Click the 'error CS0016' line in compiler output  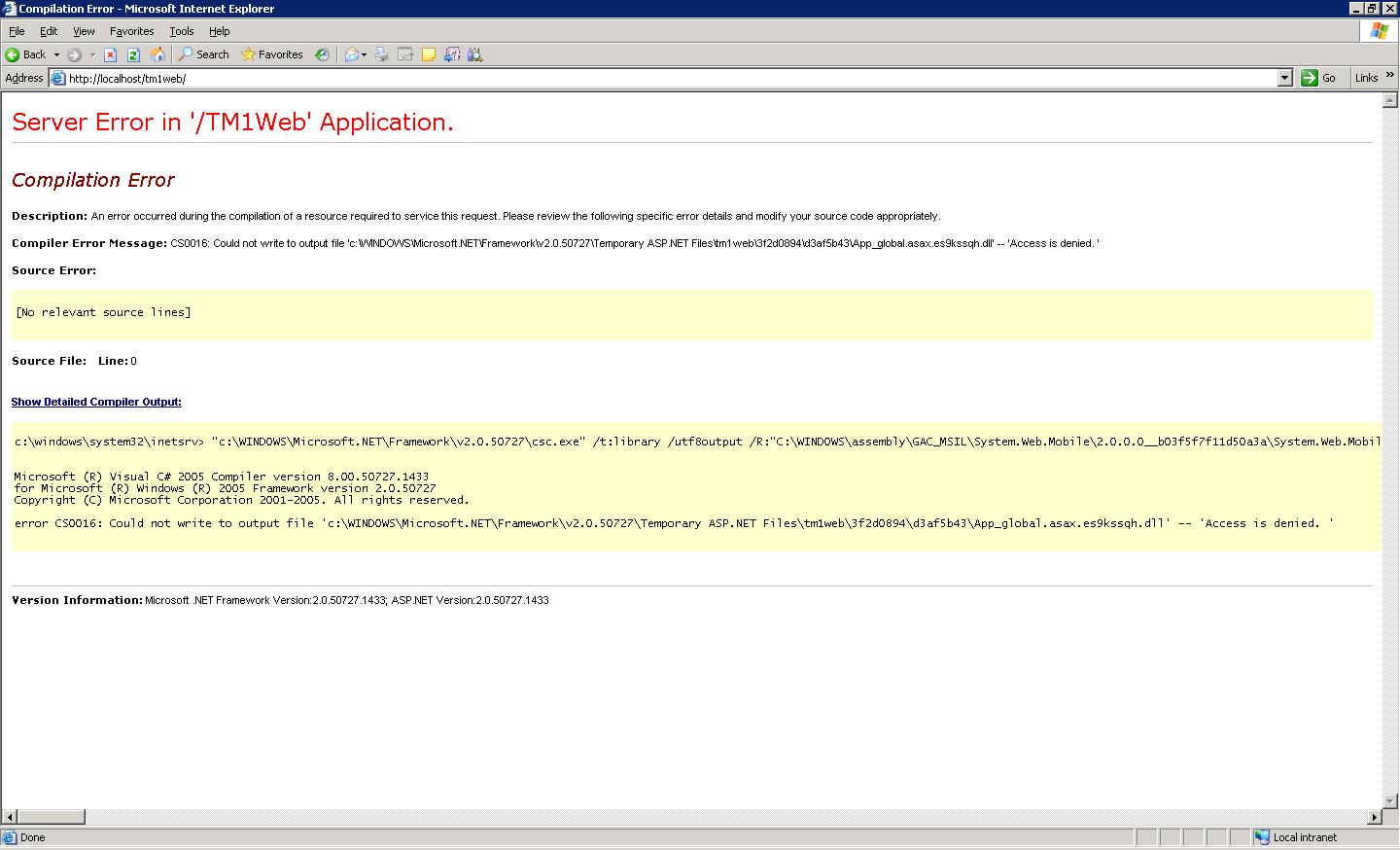(x=674, y=523)
